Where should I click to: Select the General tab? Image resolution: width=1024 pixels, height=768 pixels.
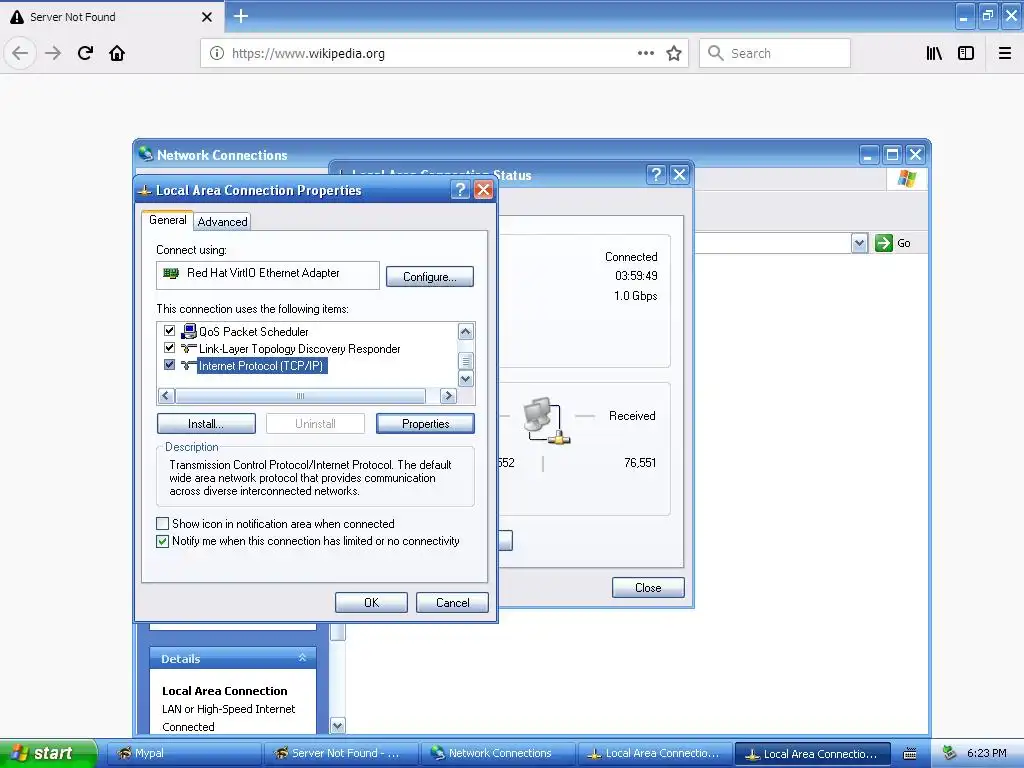(168, 220)
